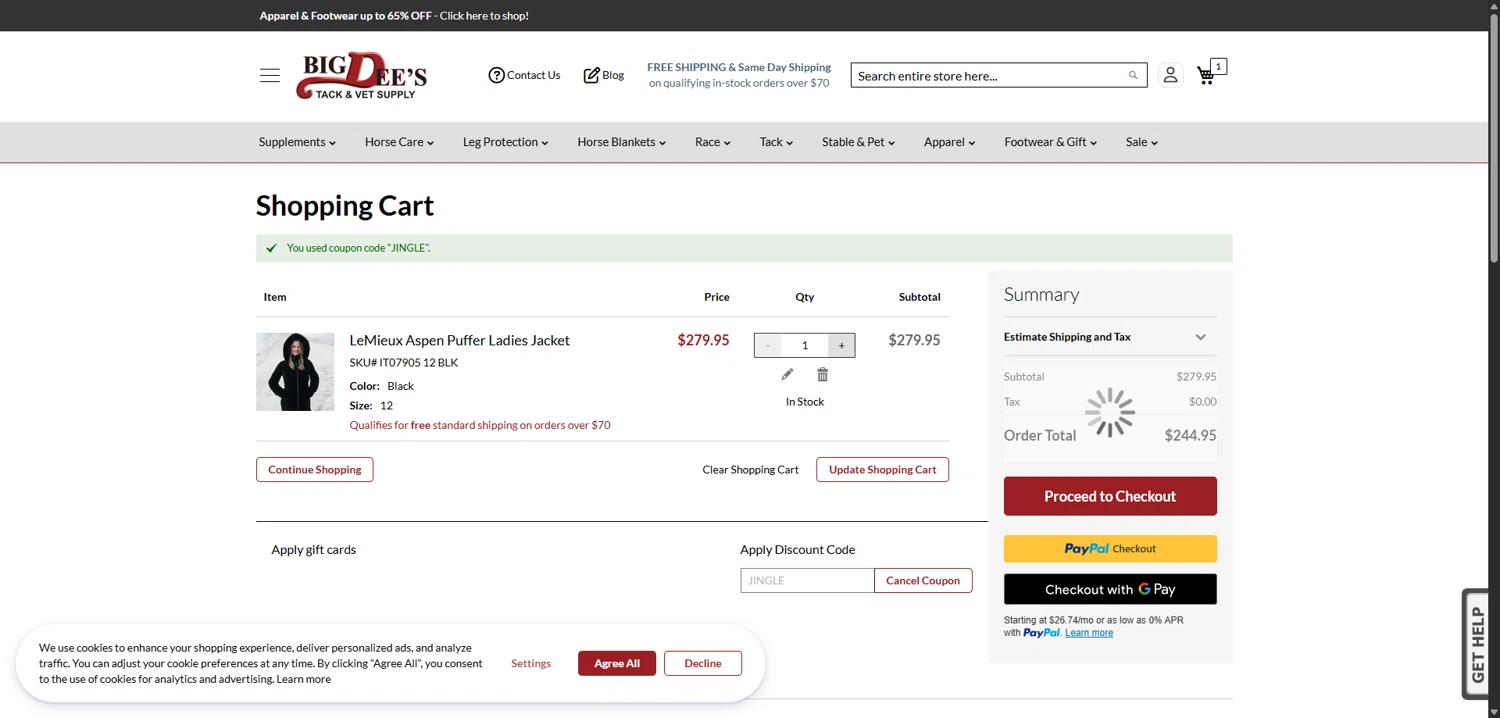Open the hamburger navigation menu

(x=270, y=76)
